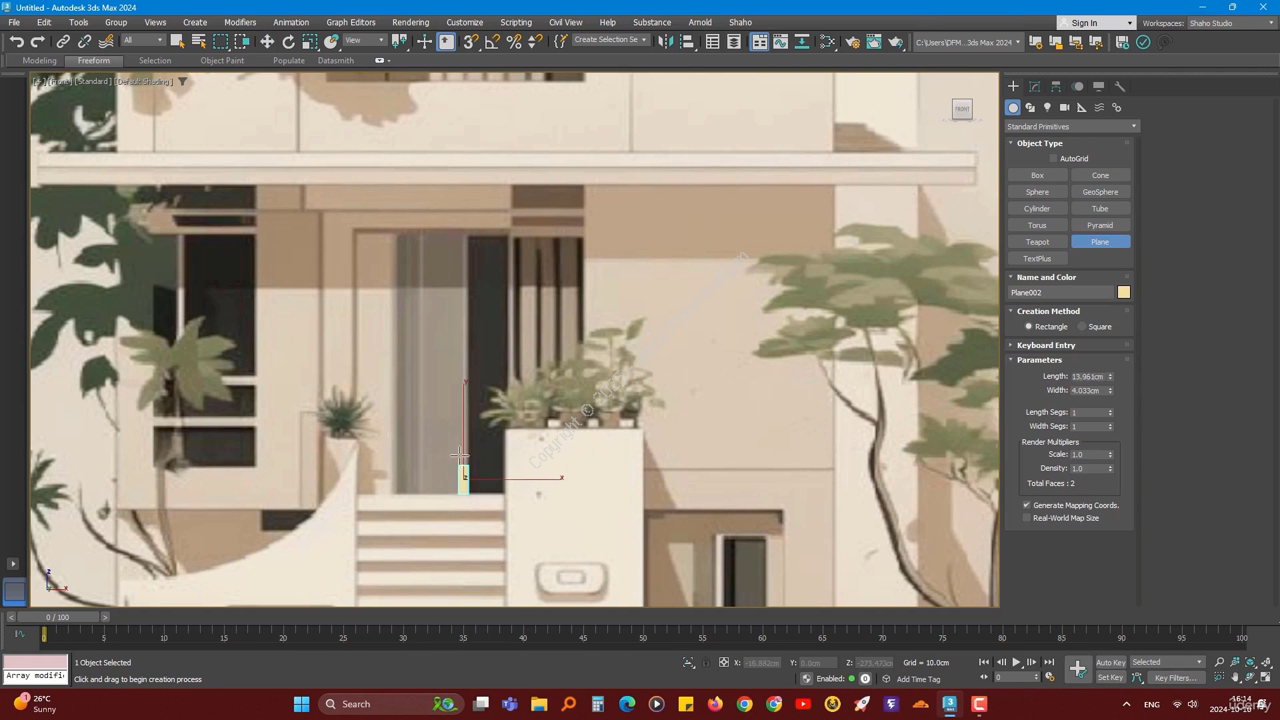Image resolution: width=1280 pixels, height=720 pixels.
Task: Open the Scripting menu
Action: [516, 22]
